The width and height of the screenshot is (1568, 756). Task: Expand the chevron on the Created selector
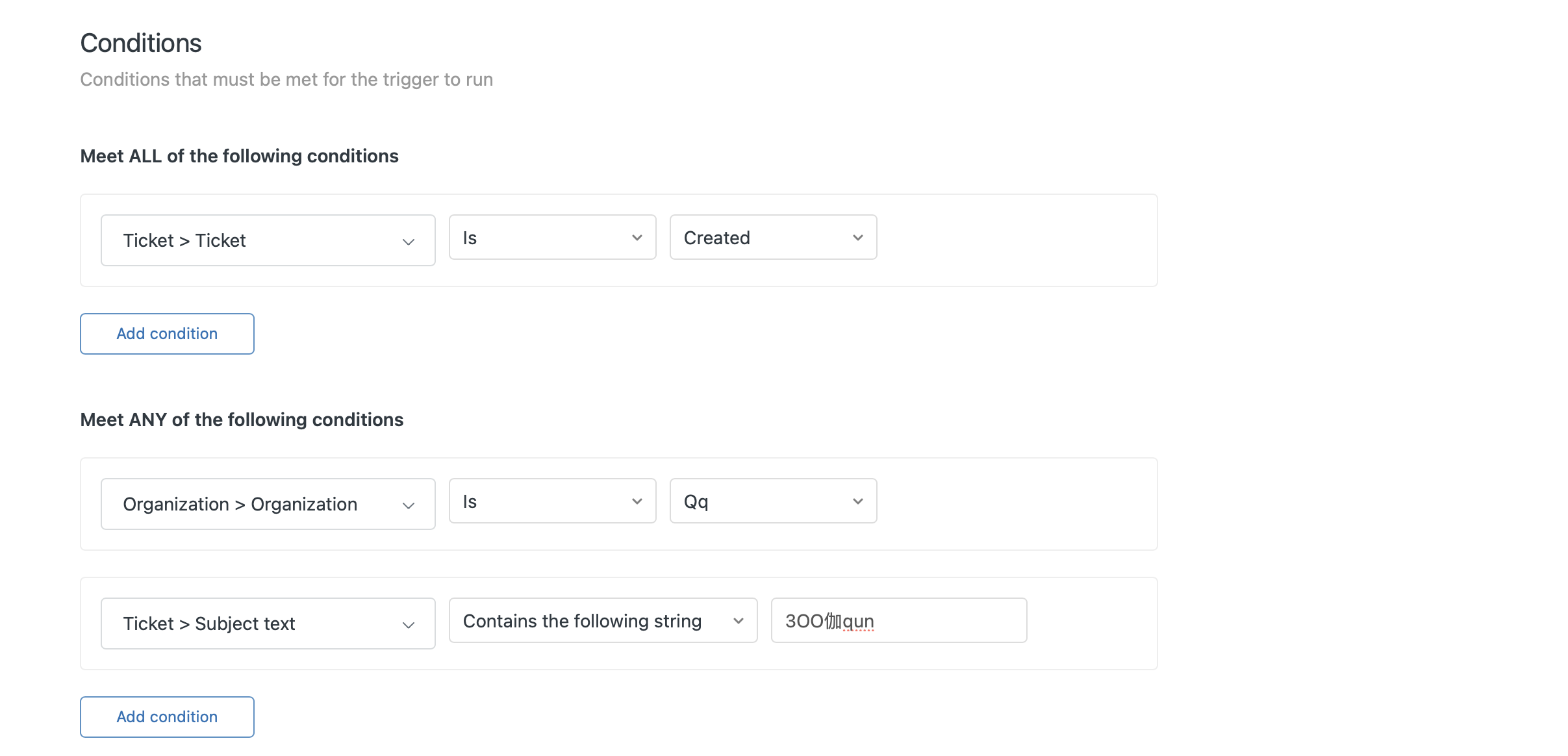pyautogui.click(x=857, y=237)
